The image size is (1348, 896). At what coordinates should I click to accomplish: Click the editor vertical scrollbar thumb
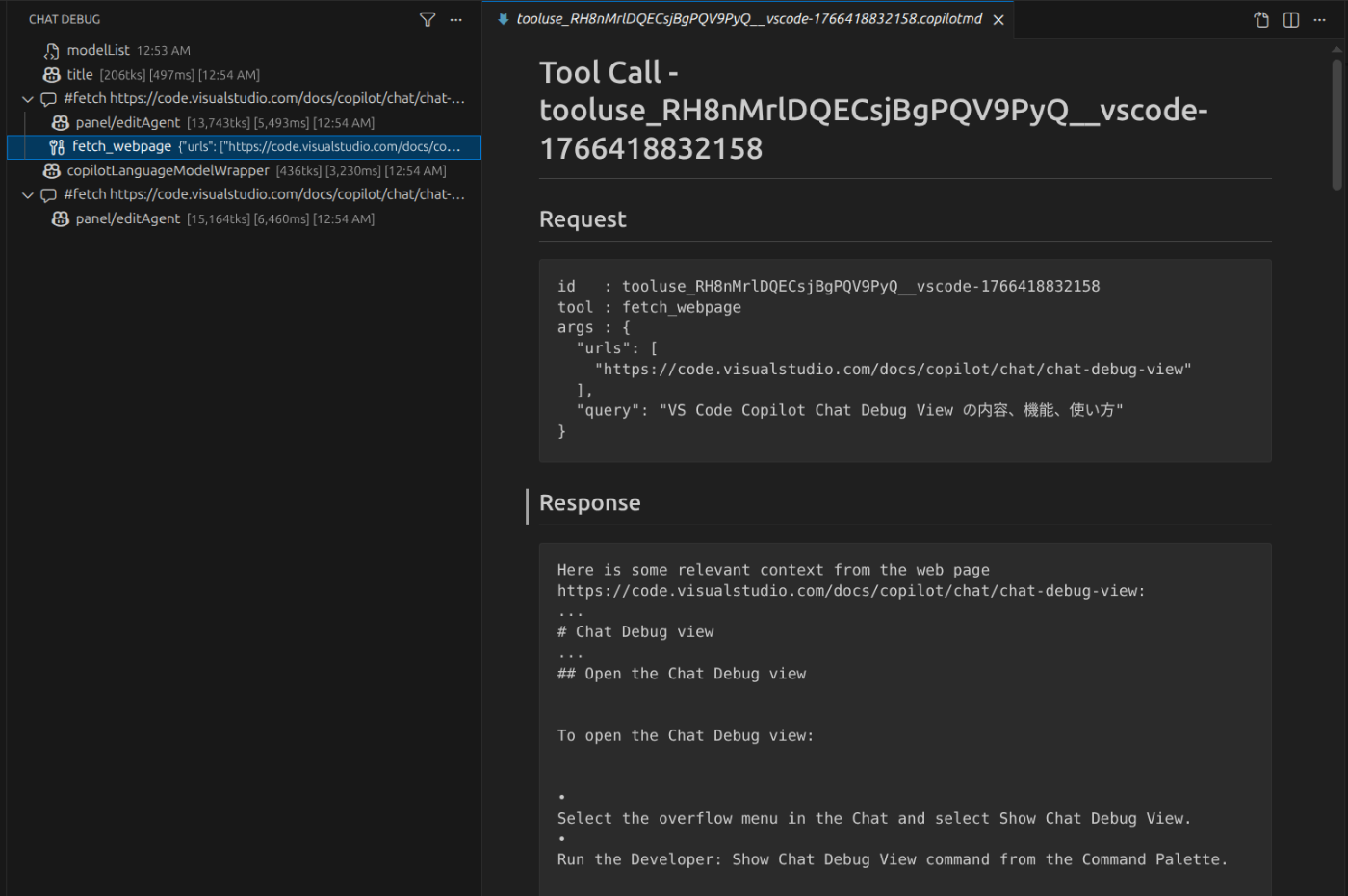click(1336, 124)
